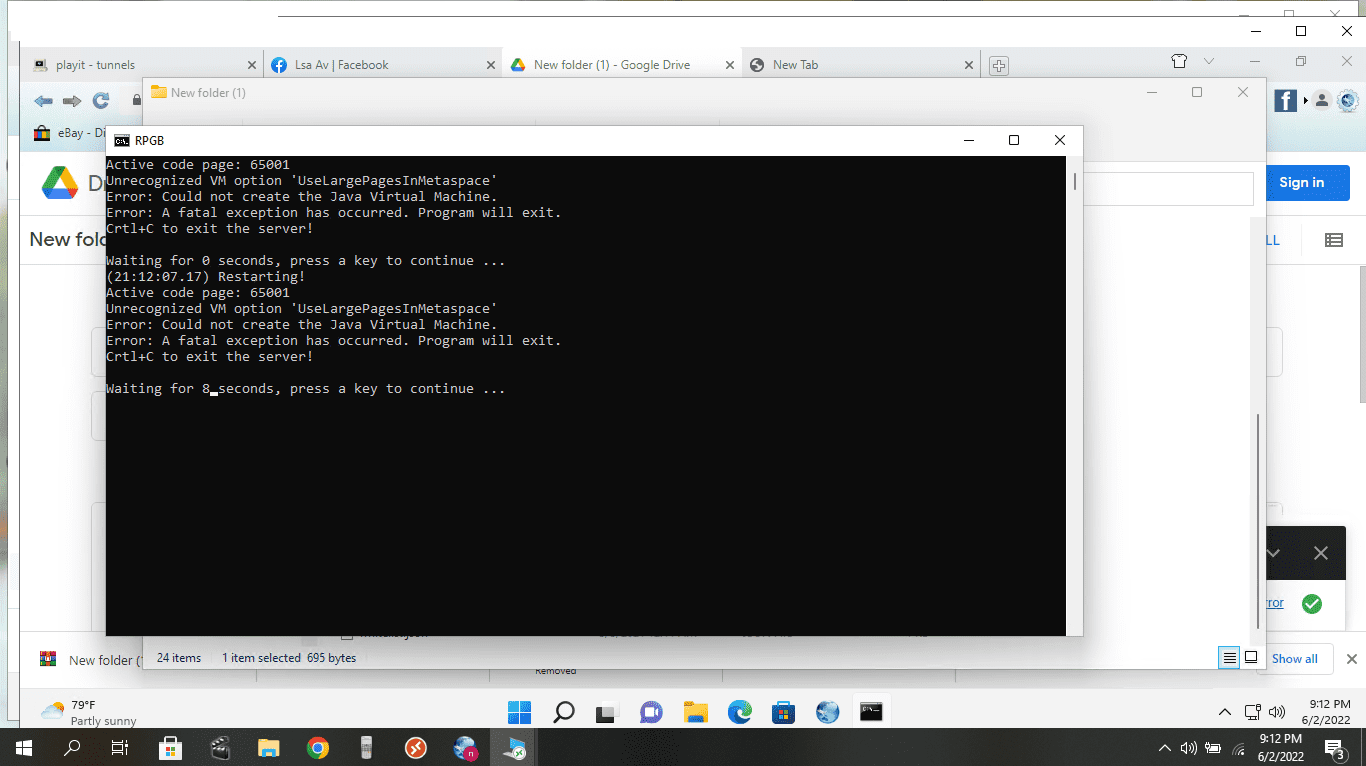Dismiss the Drive notification popup
The width and height of the screenshot is (1366, 766).
[1321, 553]
